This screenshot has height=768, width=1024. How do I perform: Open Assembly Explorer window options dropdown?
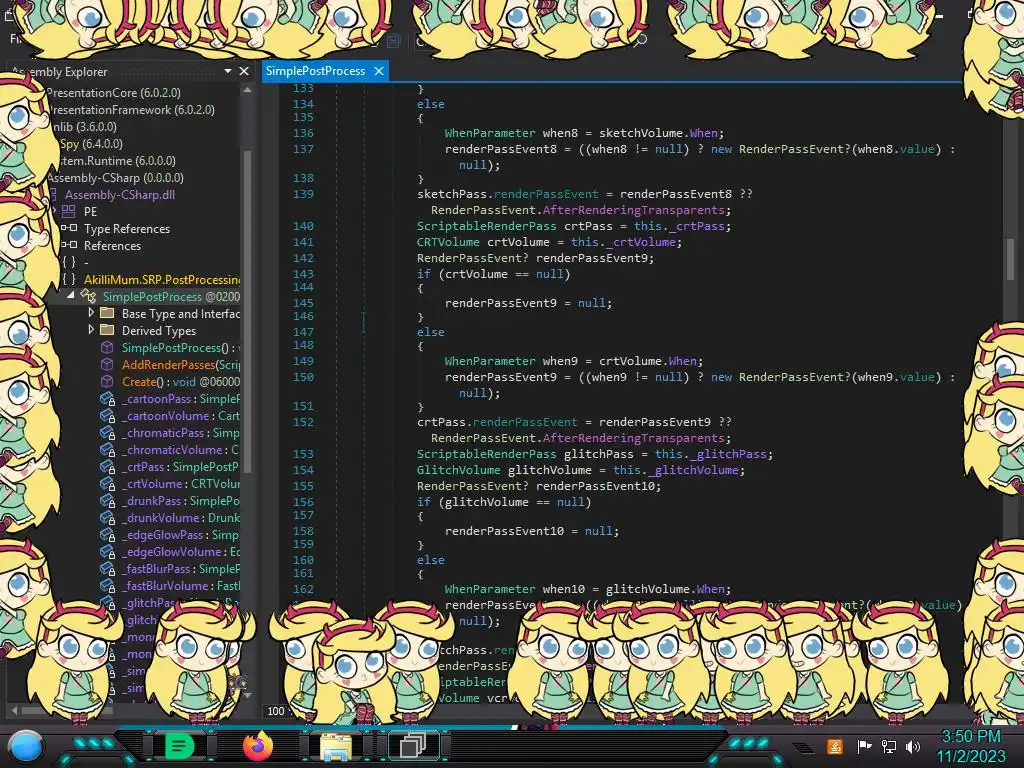pos(228,71)
